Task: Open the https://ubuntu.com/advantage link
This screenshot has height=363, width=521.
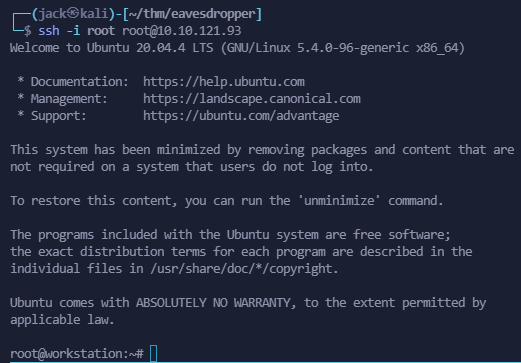Action: [241, 116]
